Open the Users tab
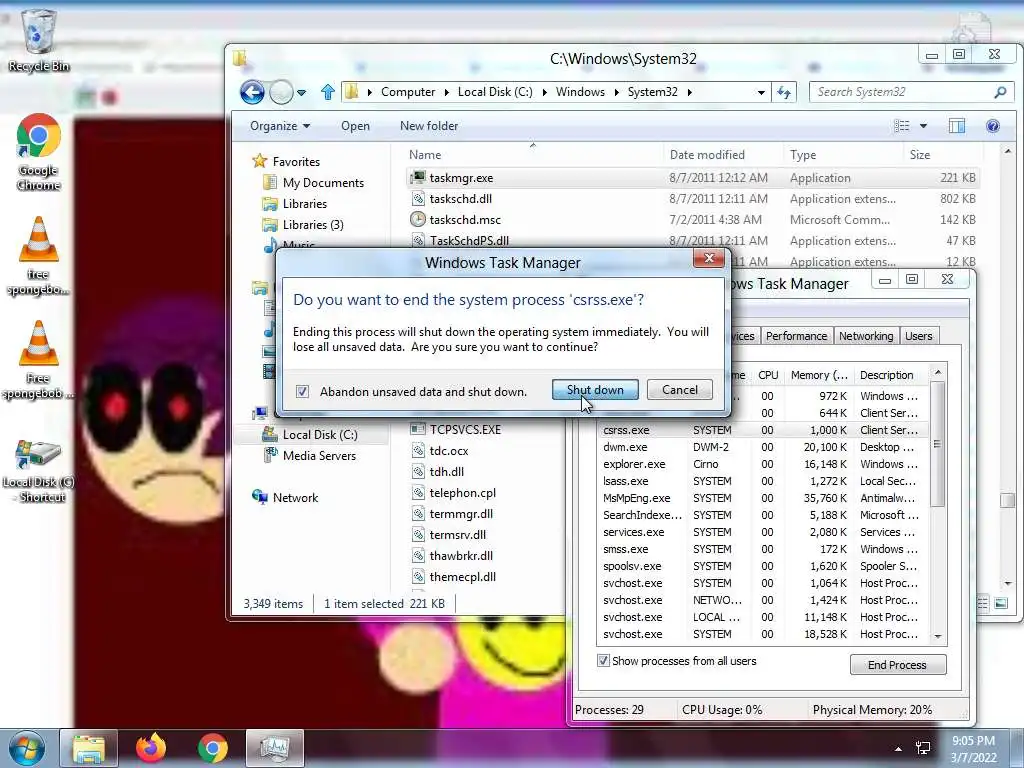1024x768 pixels. coord(918,336)
